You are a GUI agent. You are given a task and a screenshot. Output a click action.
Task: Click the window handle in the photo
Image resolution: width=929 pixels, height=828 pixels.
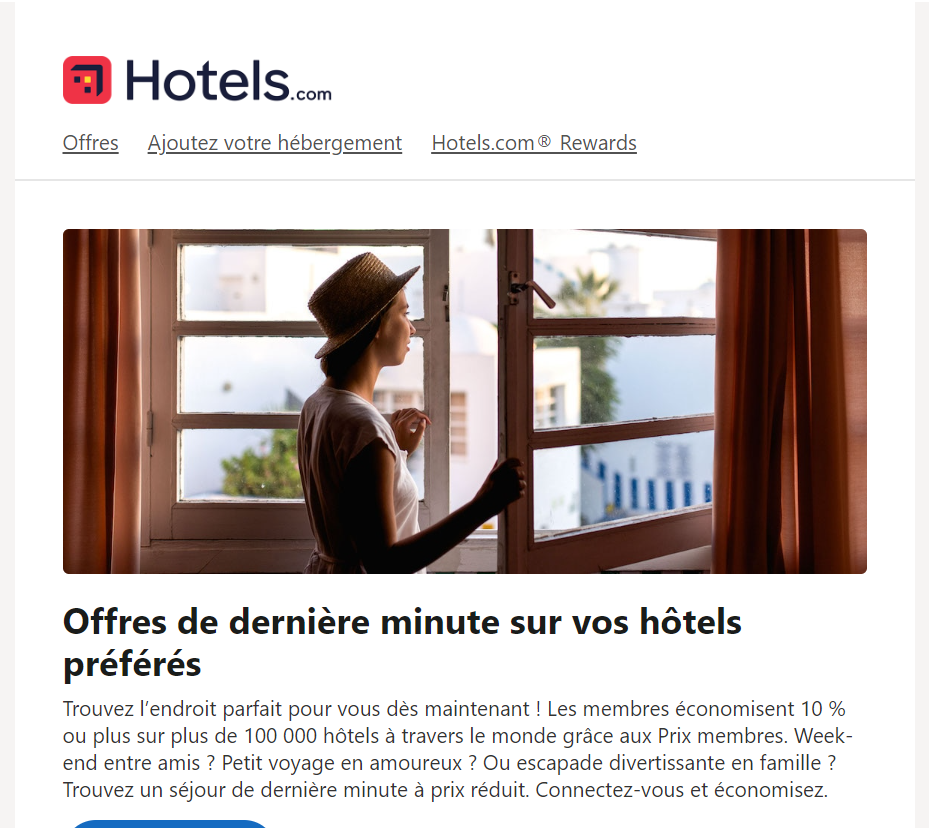pos(532,291)
